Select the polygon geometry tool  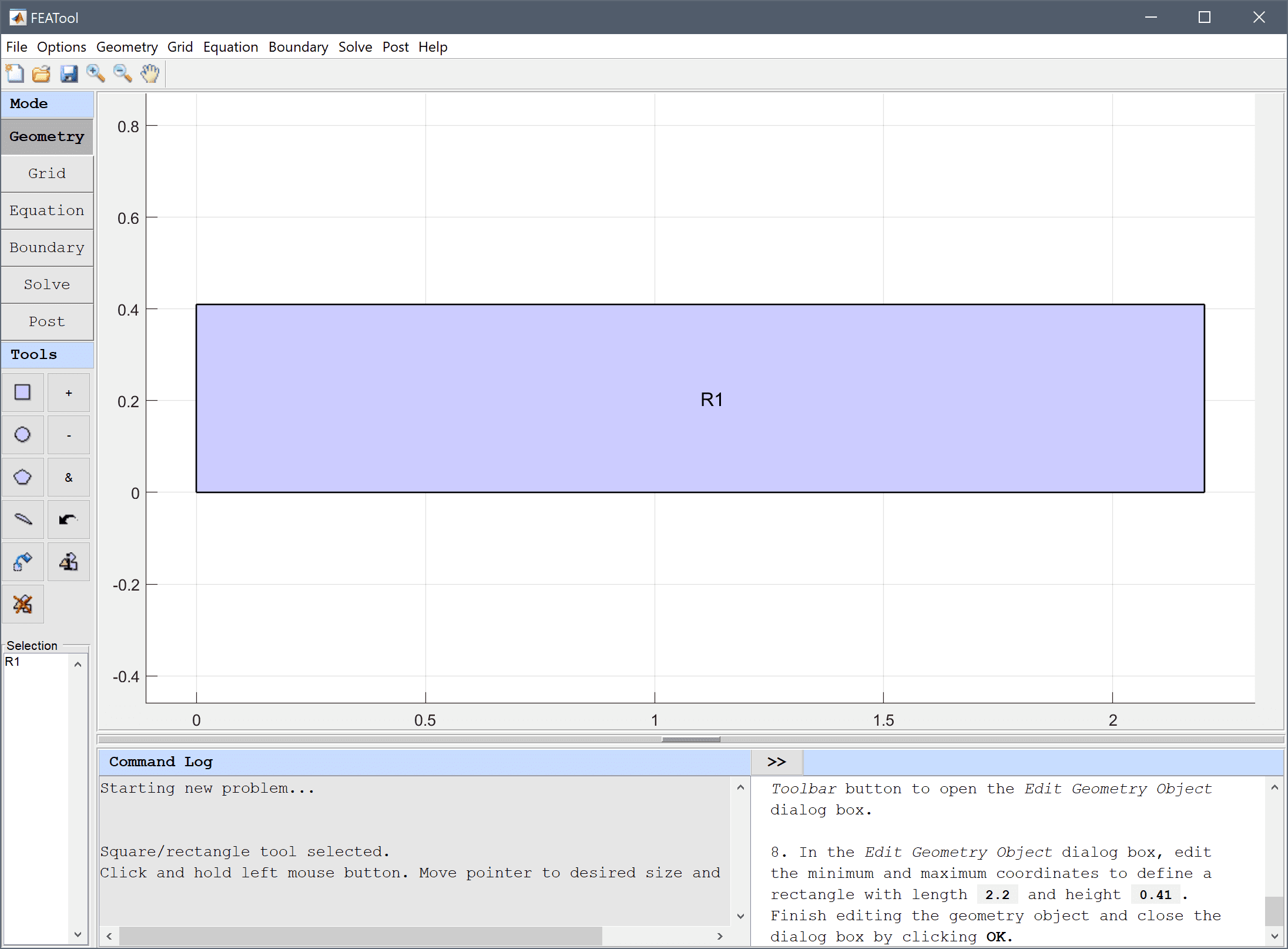coord(23,477)
